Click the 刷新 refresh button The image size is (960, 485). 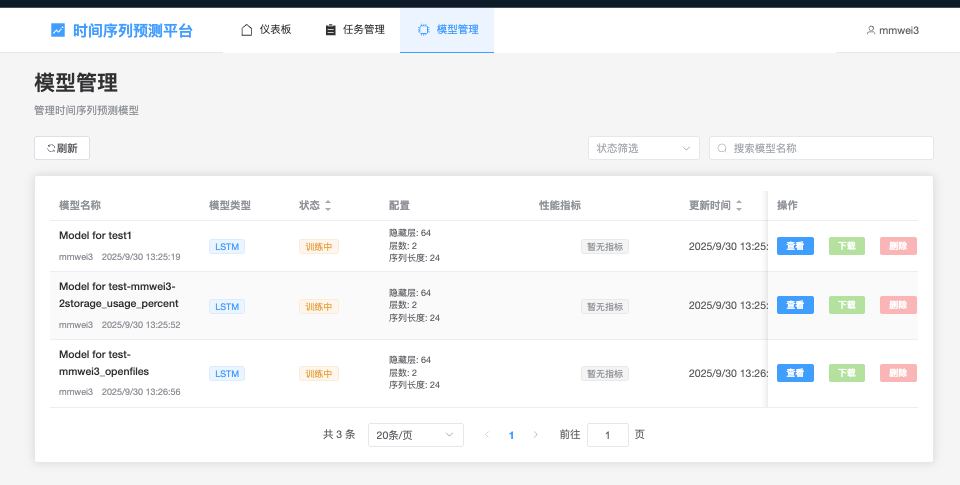pos(62,148)
